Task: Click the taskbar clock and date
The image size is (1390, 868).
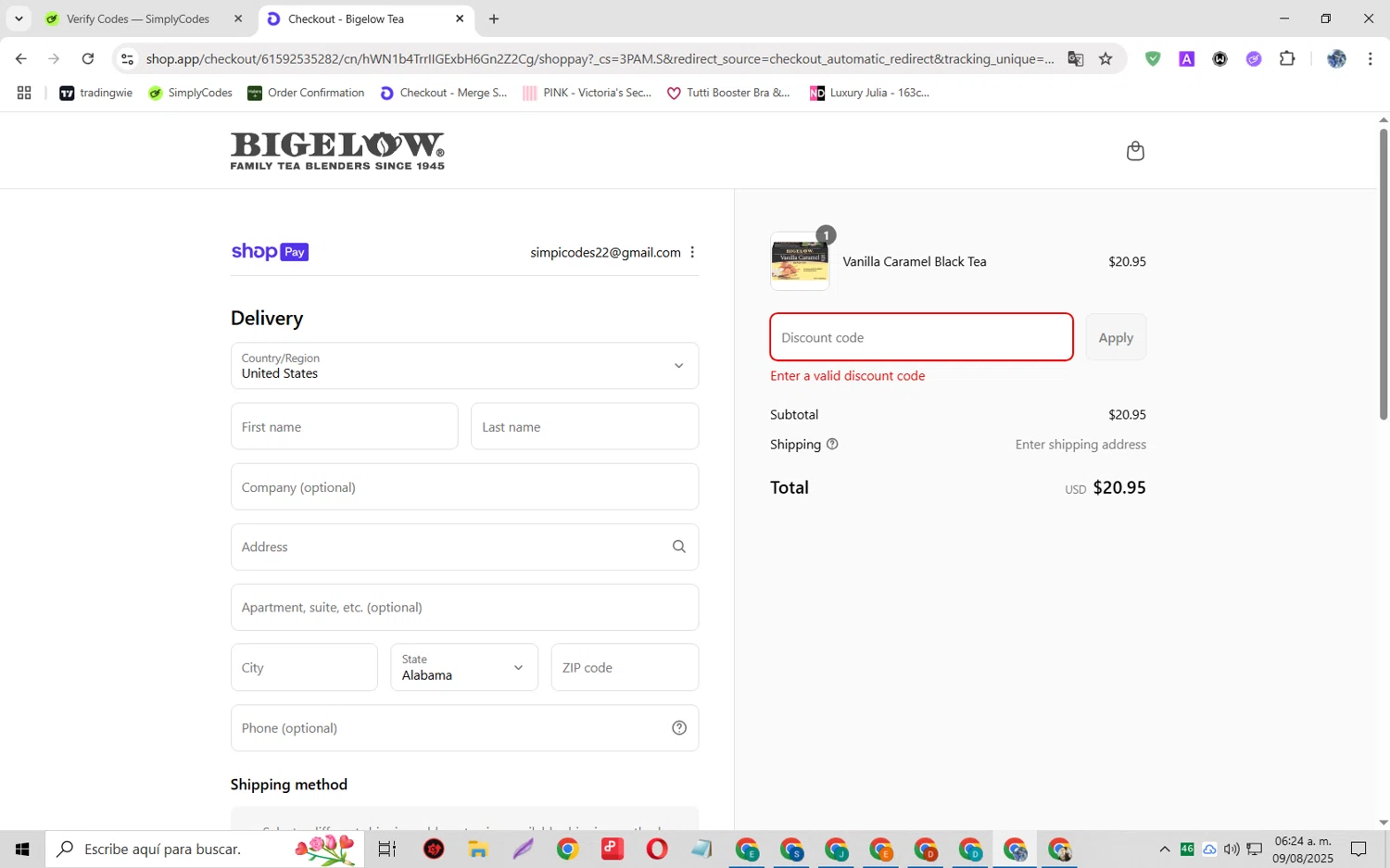Action: 1303,849
